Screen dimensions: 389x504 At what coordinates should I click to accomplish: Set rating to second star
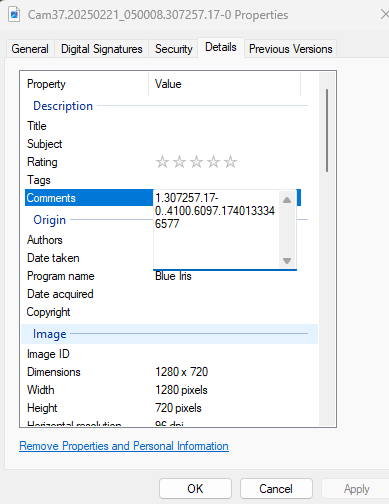click(179, 162)
